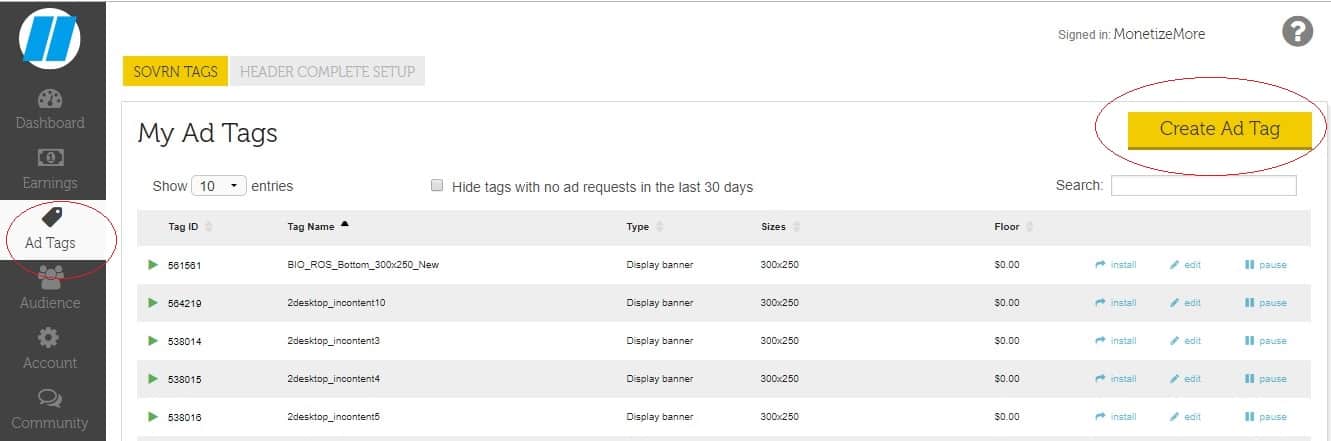This screenshot has height=441, width=1331.
Task: Select the Ad Tags tag icon
Action: (x=50, y=218)
